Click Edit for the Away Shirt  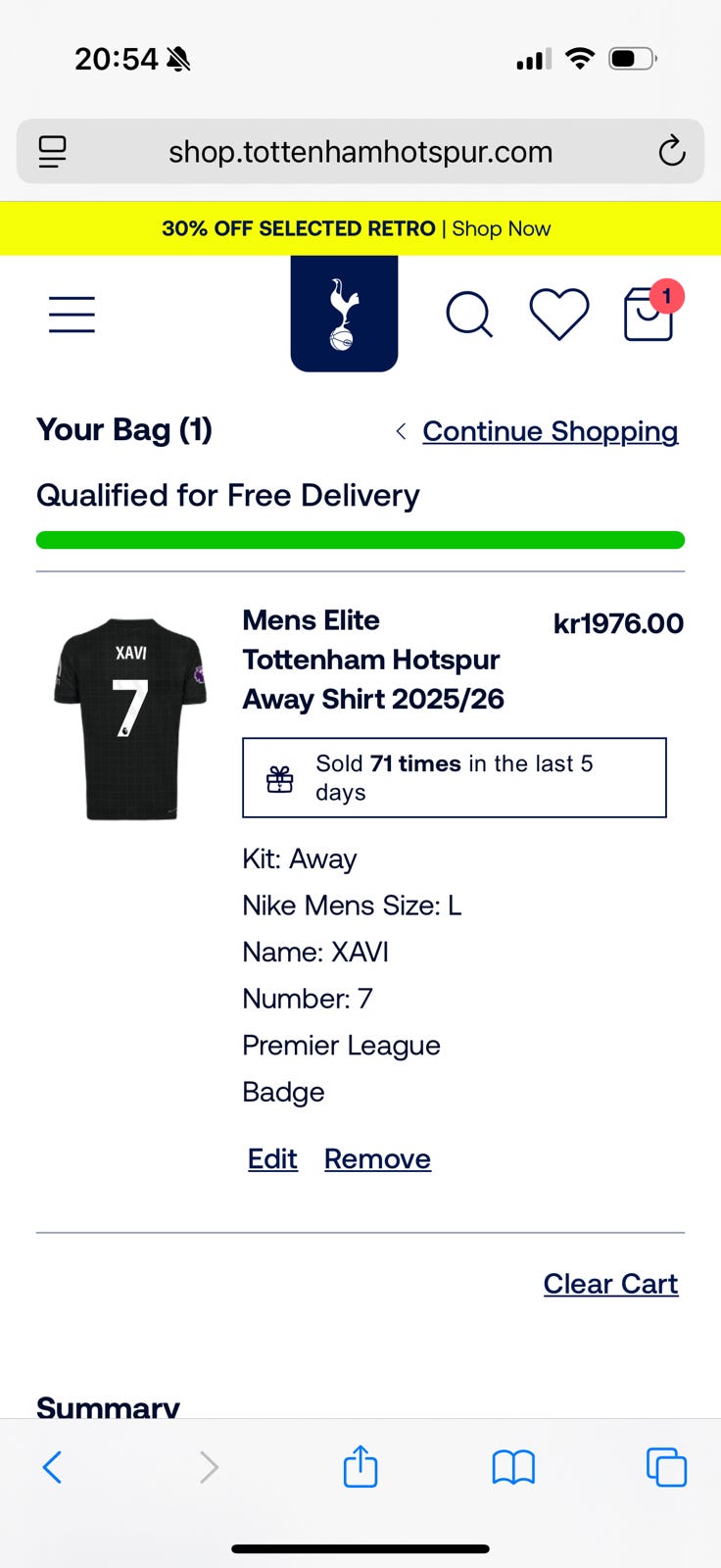coord(272,1158)
